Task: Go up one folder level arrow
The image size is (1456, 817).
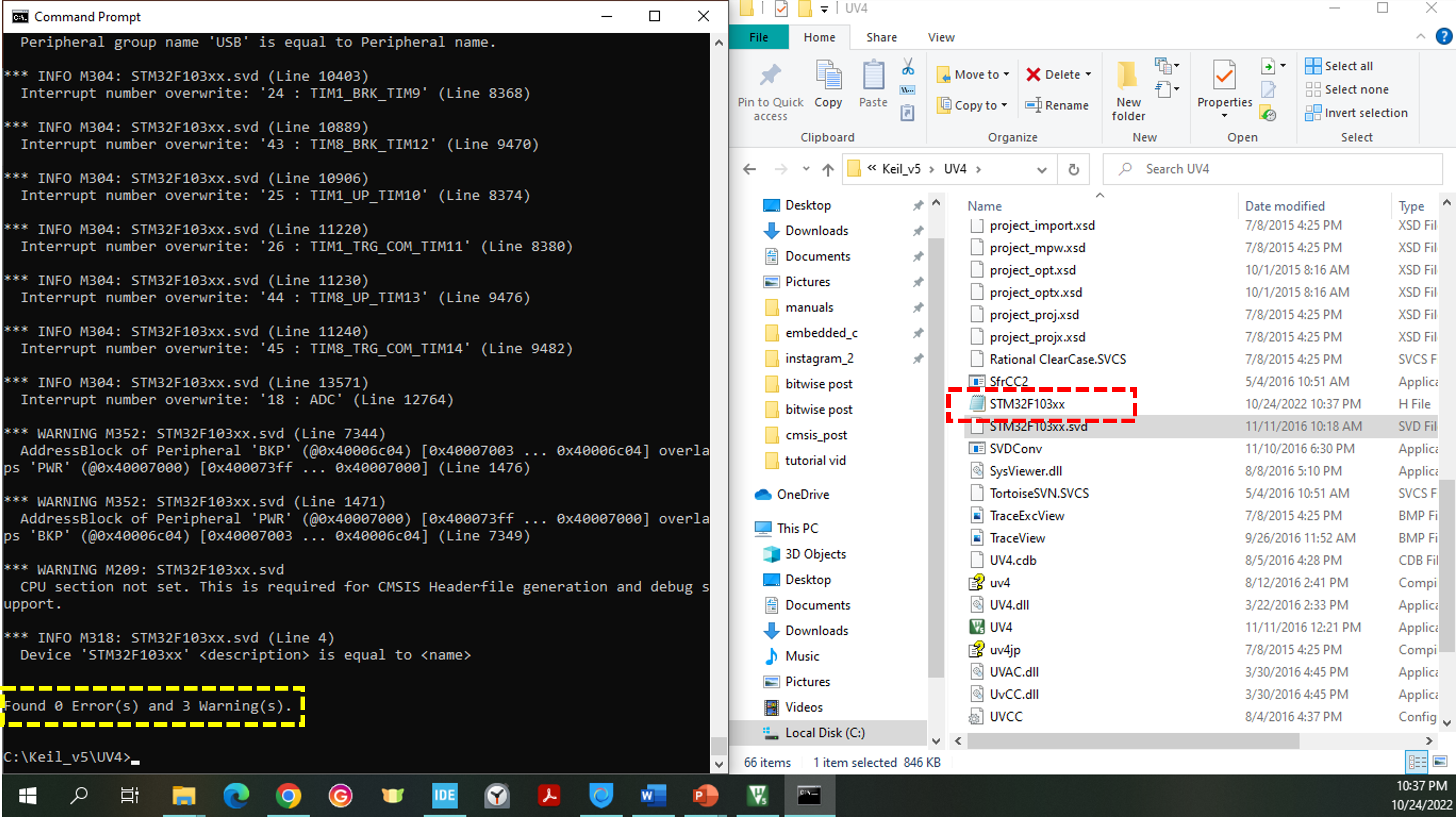Action: coord(828,169)
